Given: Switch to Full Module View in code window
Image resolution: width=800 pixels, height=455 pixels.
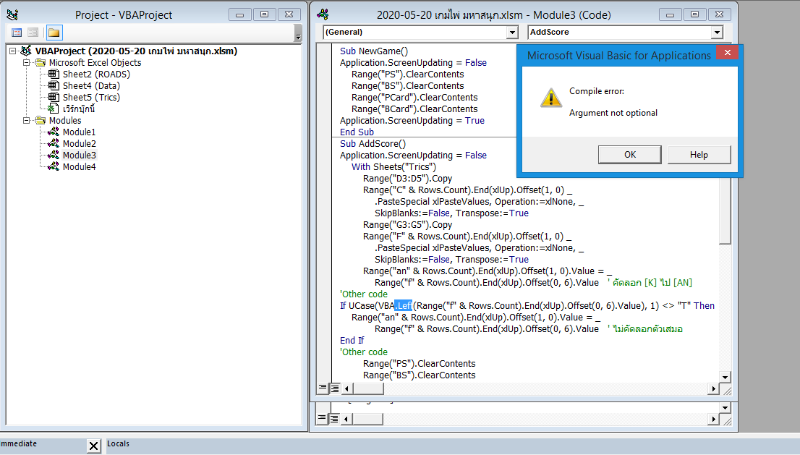Looking at the screenshot, I should (335, 387).
